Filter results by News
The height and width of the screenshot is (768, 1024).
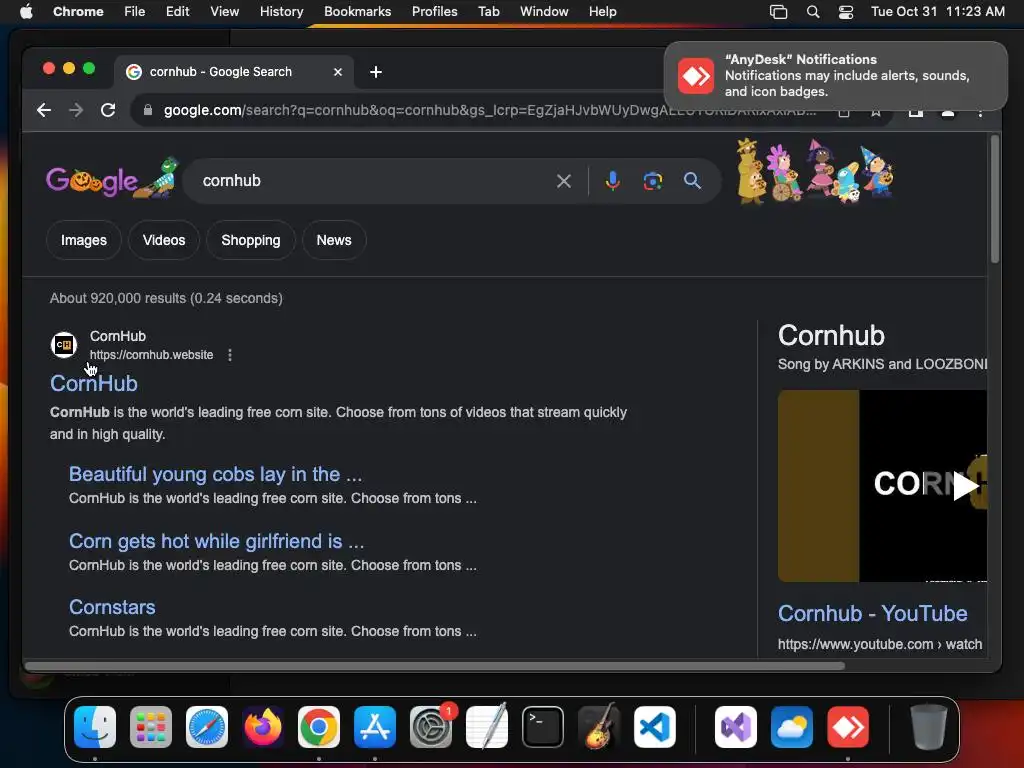[x=334, y=240]
